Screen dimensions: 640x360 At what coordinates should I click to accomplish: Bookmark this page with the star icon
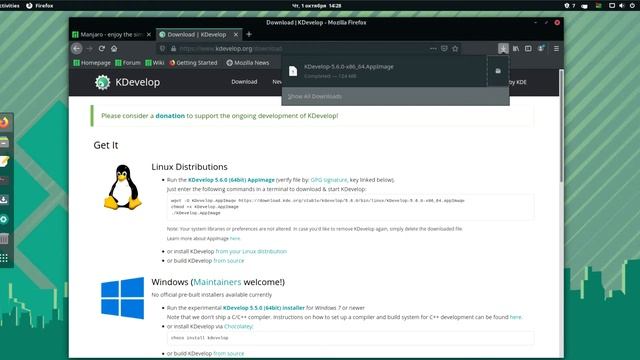point(455,49)
